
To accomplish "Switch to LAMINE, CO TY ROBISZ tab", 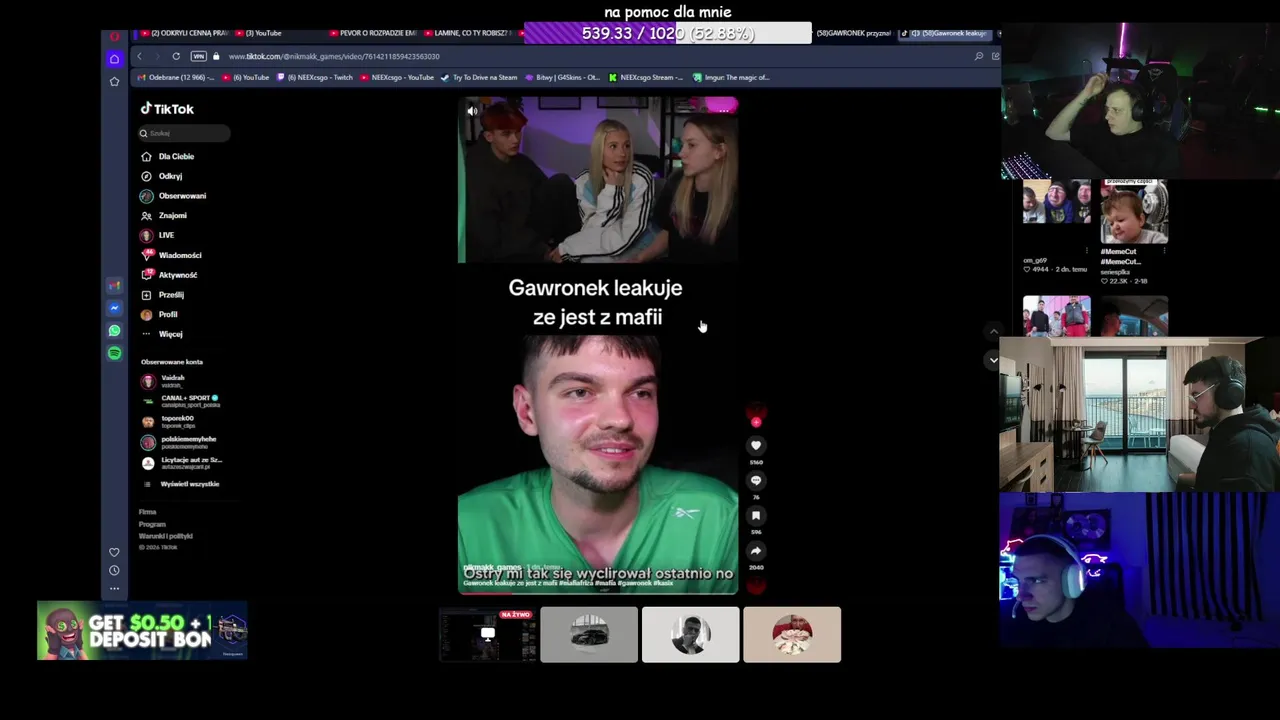I will [x=467, y=33].
